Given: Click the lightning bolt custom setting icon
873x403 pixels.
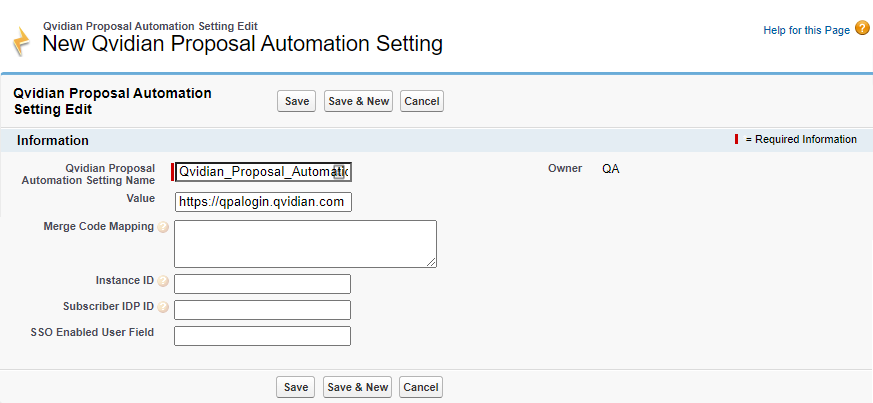Looking at the screenshot, I should 21,41.
